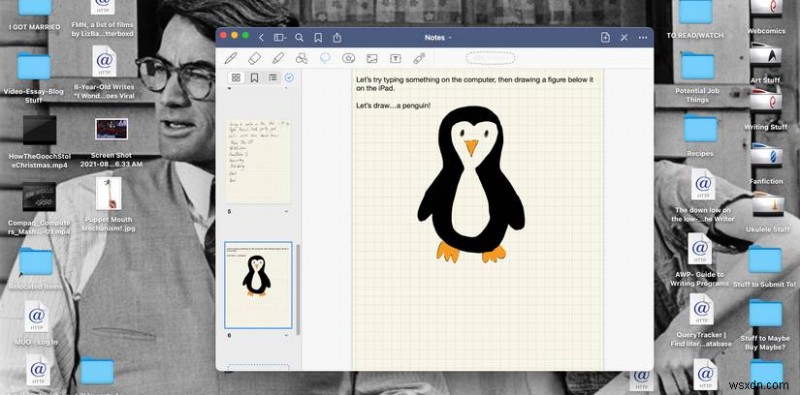800x395 pixels.
Task: Switch sidebar to thumbnails grid tab
Action: click(236, 78)
